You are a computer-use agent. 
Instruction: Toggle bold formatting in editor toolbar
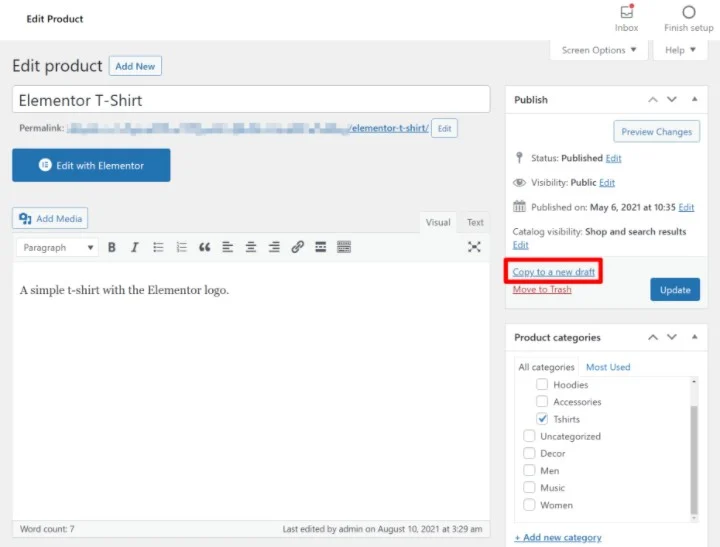pyautogui.click(x=112, y=248)
